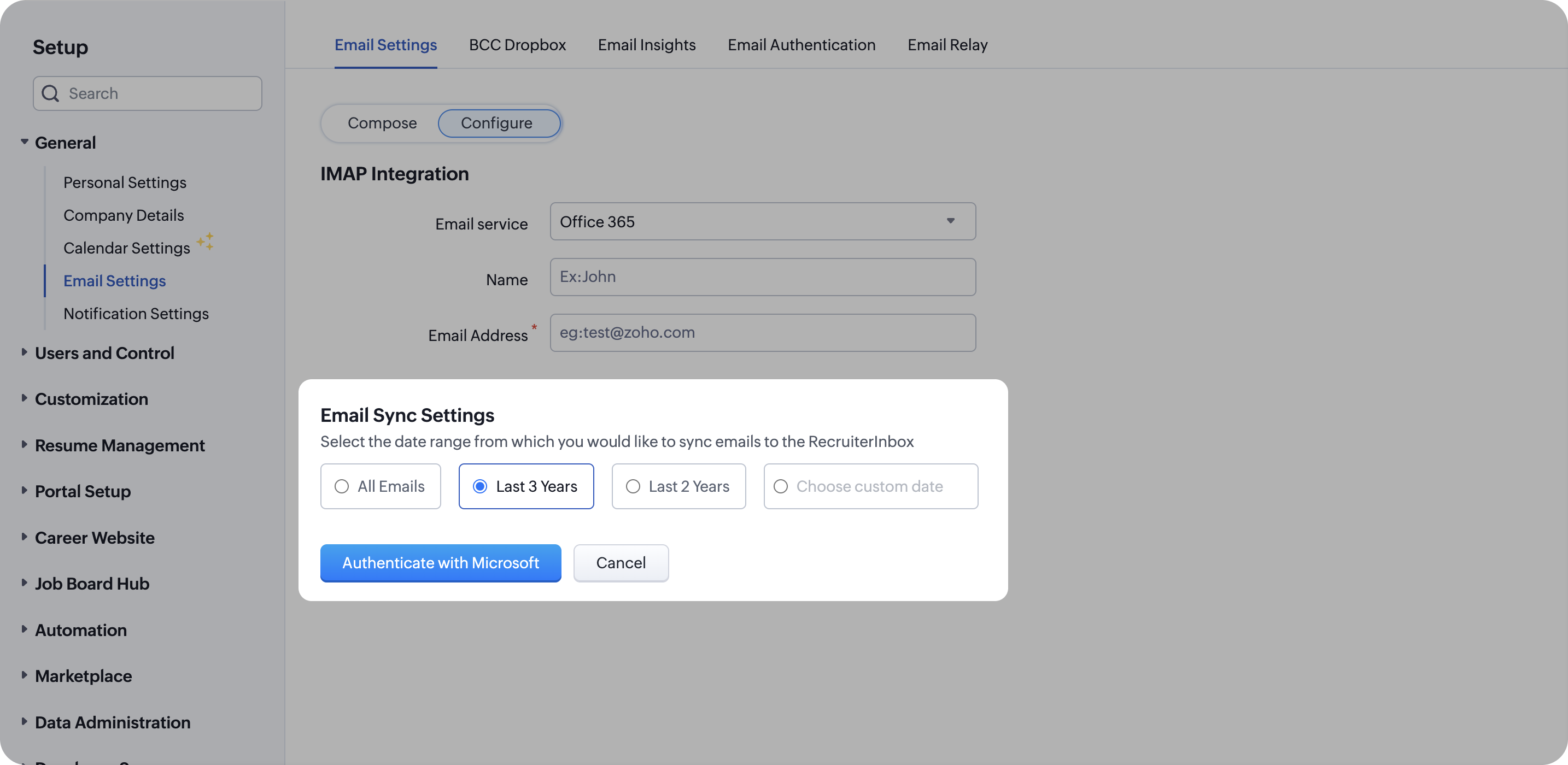Expand the Automation section arrow
The height and width of the screenshot is (765, 1568).
25,629
